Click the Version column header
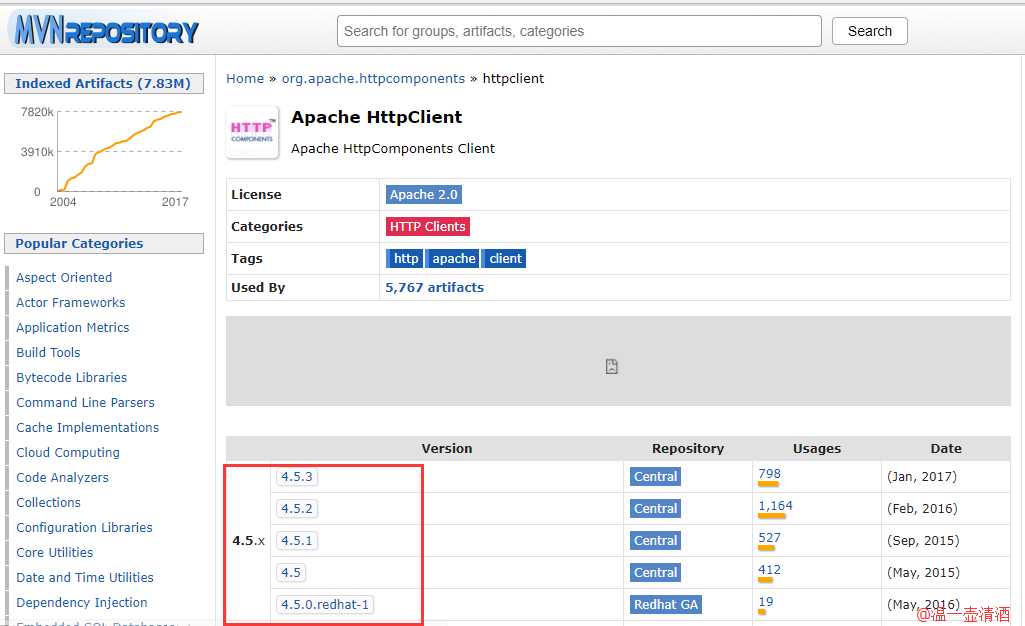 coord(446,449)
